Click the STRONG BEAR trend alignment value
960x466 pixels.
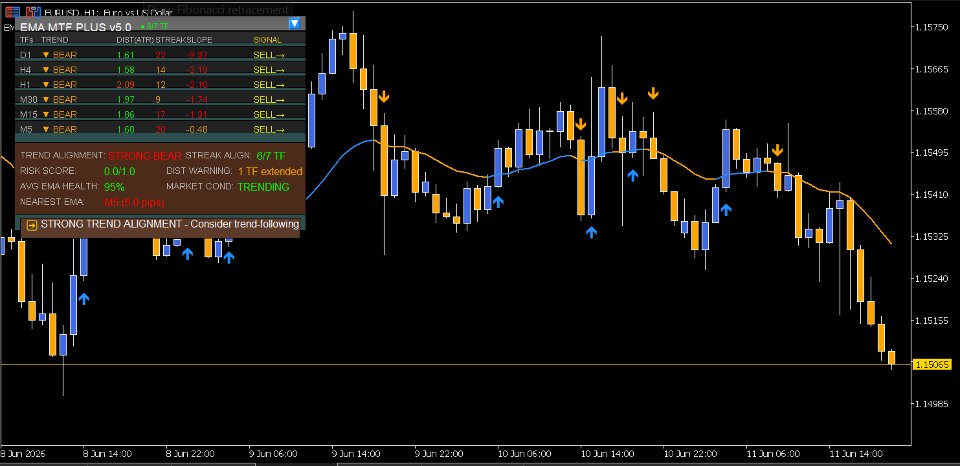click(144, 156)
